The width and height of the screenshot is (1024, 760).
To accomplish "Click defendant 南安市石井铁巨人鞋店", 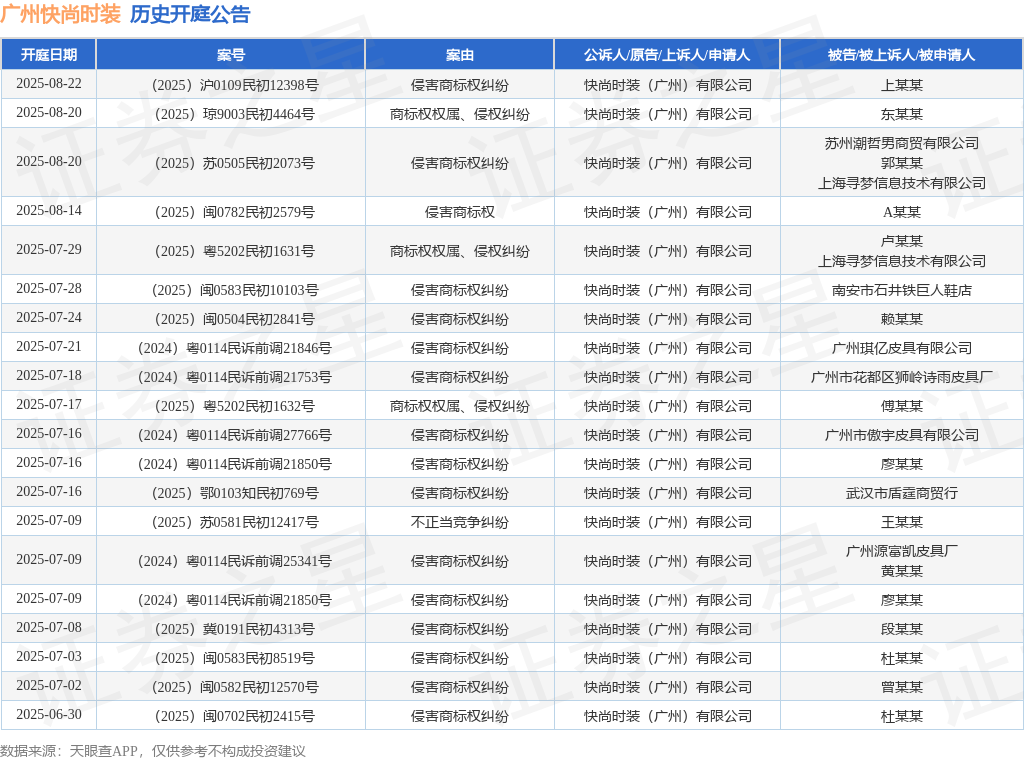I will point(901,290).
